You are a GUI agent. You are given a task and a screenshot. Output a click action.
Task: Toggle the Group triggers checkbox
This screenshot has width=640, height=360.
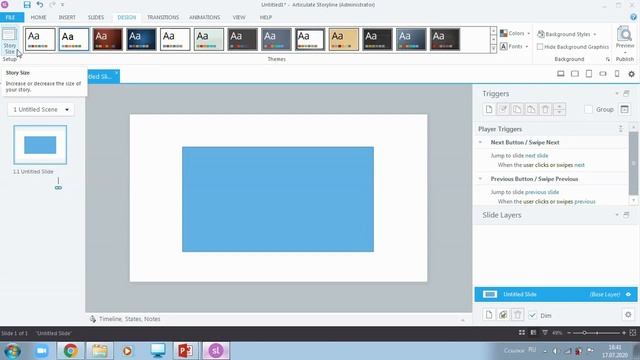click(x=588, y=109)
